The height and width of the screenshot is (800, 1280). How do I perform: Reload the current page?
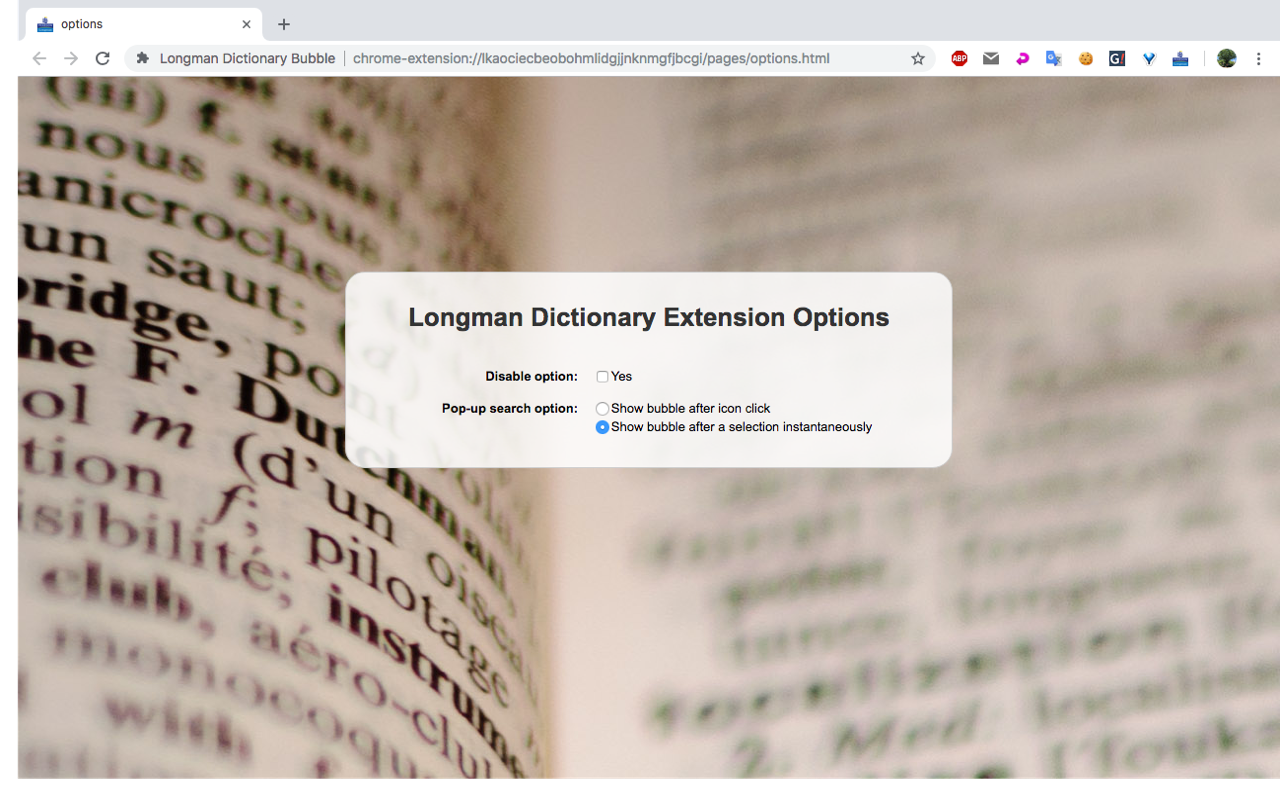point(103,58)
